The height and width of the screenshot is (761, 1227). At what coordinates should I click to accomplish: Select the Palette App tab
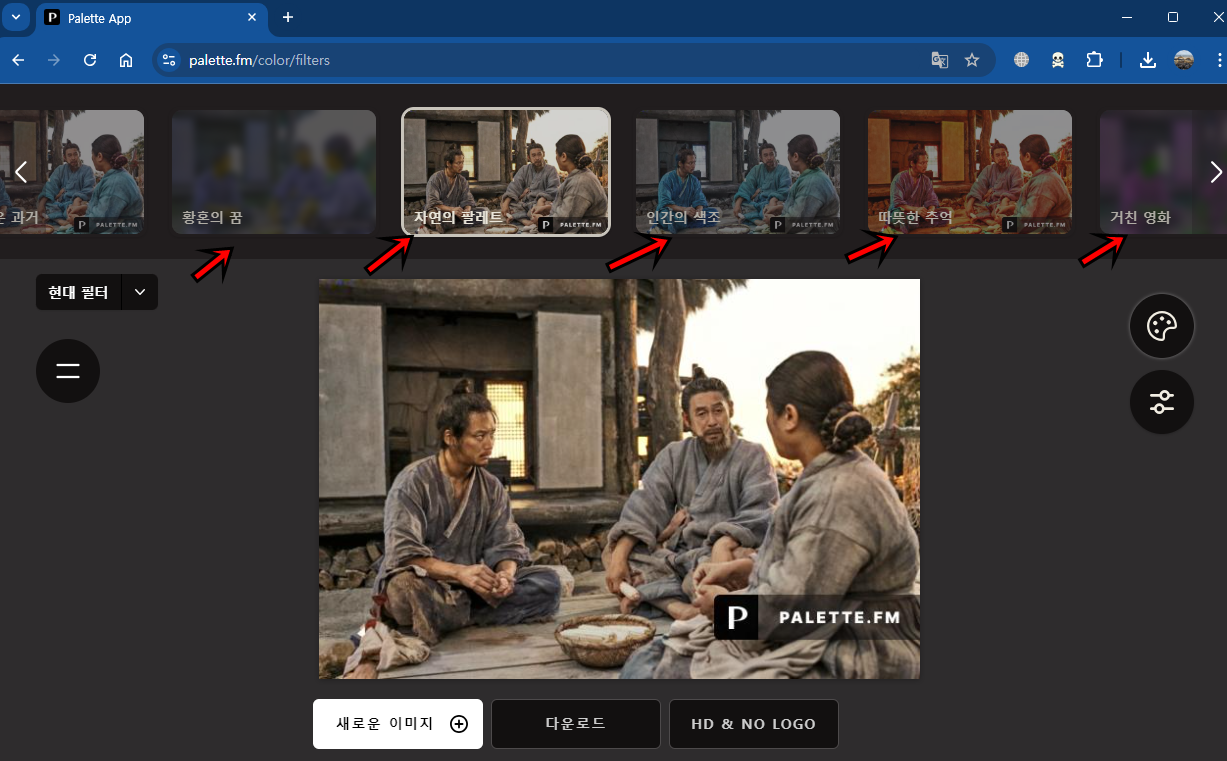point(150,18)
